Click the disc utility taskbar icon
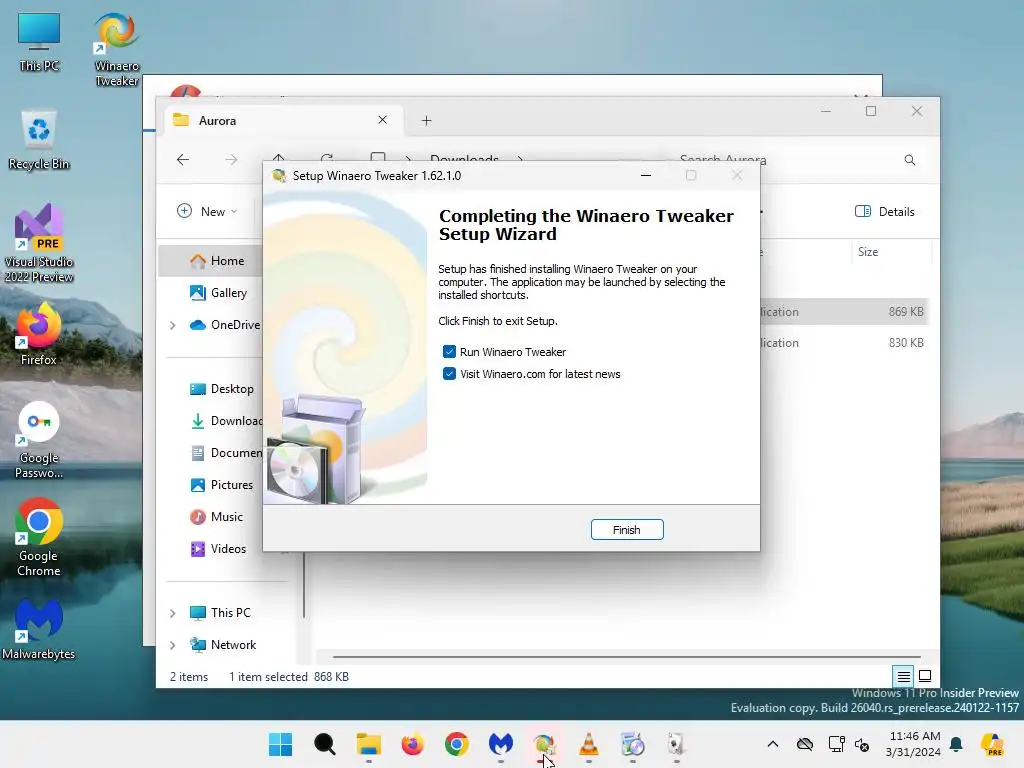 [x=632, y=744]
